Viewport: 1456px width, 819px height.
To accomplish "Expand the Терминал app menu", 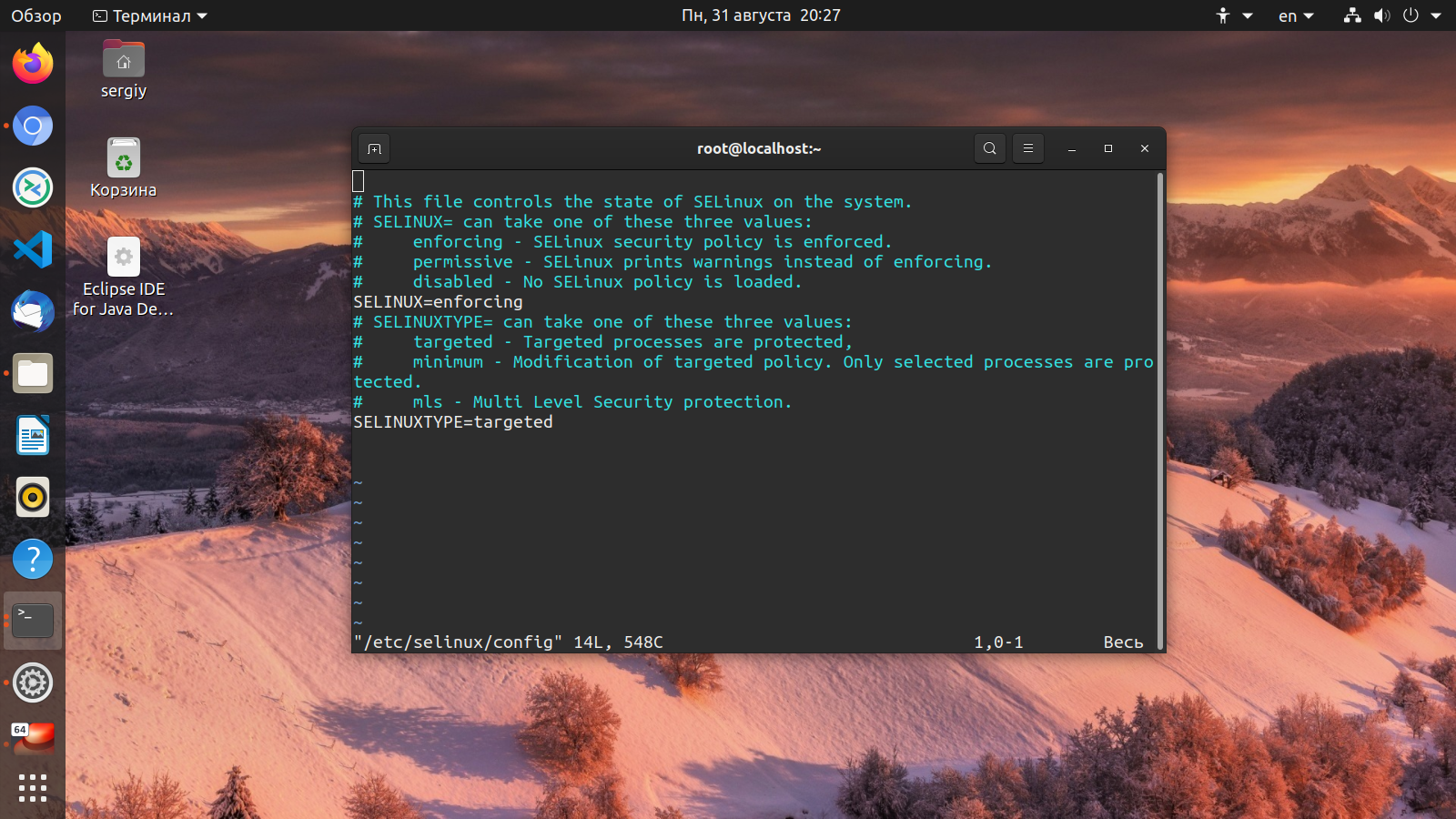I will coord(150,15).
